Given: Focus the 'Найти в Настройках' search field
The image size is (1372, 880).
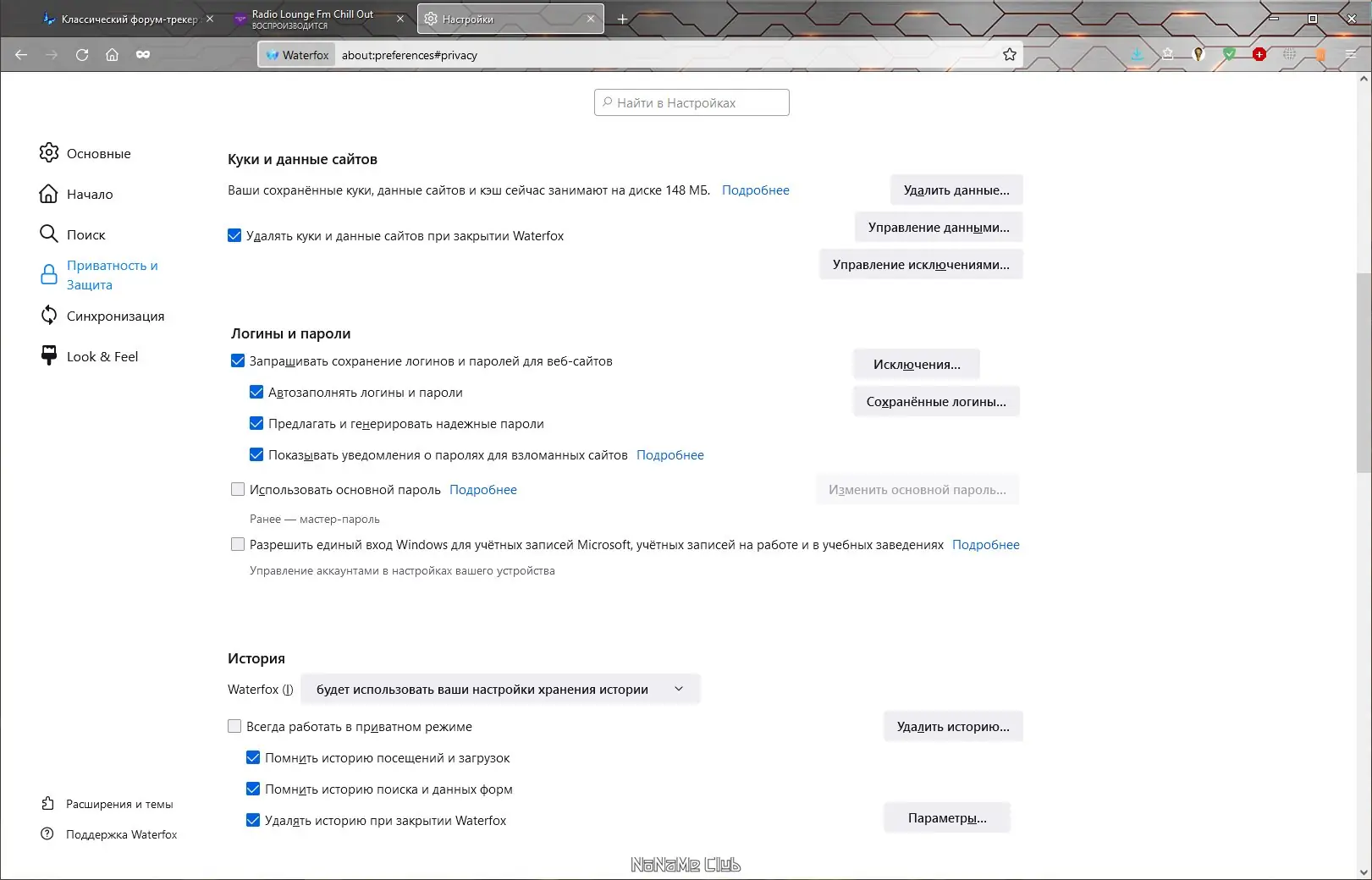Looking at the screenshot, I should [692, 103].
